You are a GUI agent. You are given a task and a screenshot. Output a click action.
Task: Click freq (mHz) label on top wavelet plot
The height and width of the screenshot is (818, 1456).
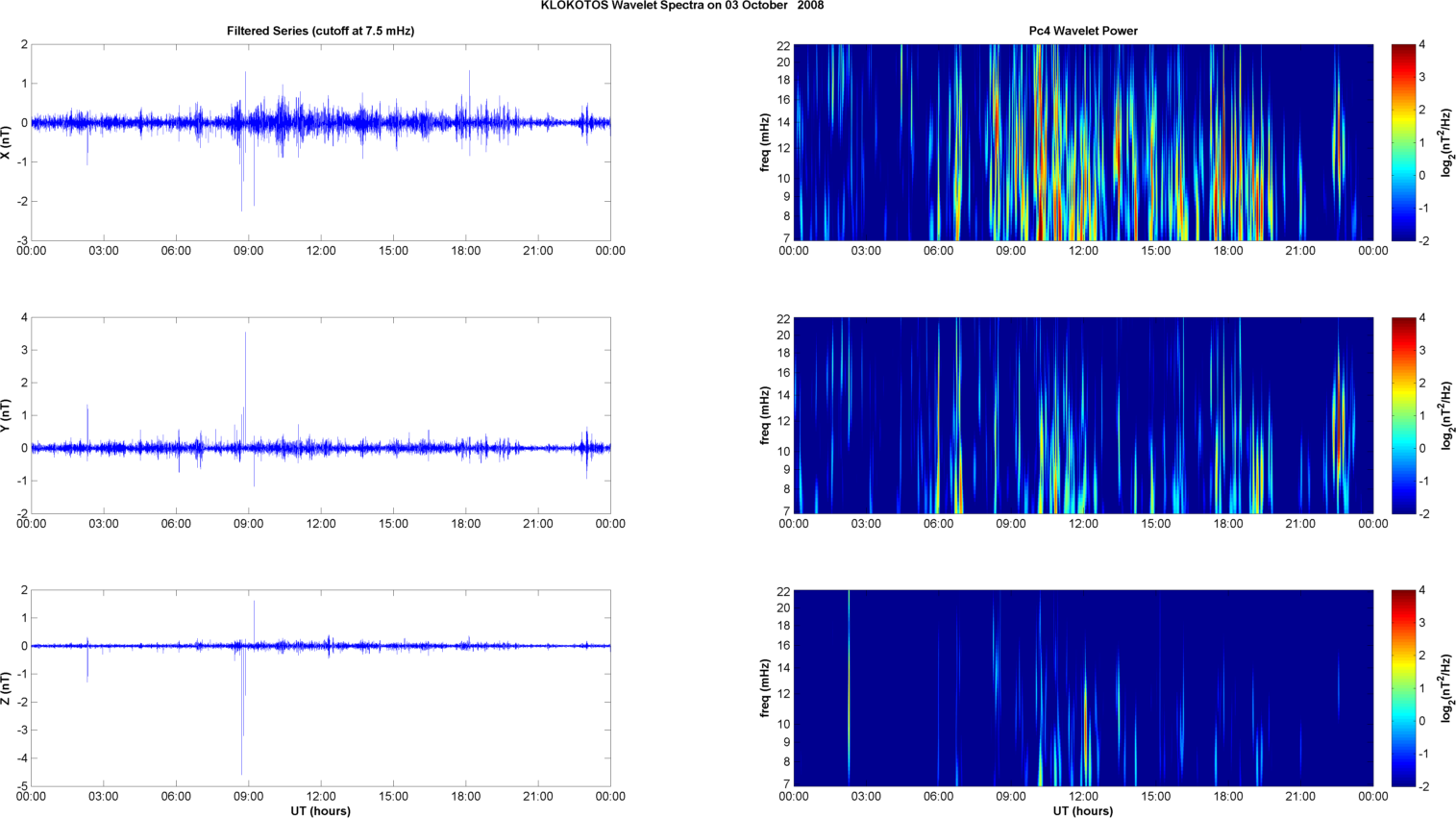[x=765, y=142]
